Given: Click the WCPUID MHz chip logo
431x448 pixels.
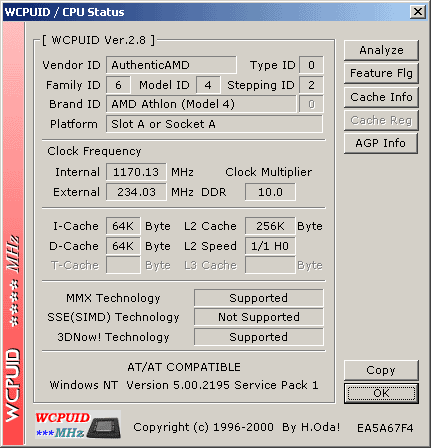Looking at the screenshot, I should click(78, 425).
